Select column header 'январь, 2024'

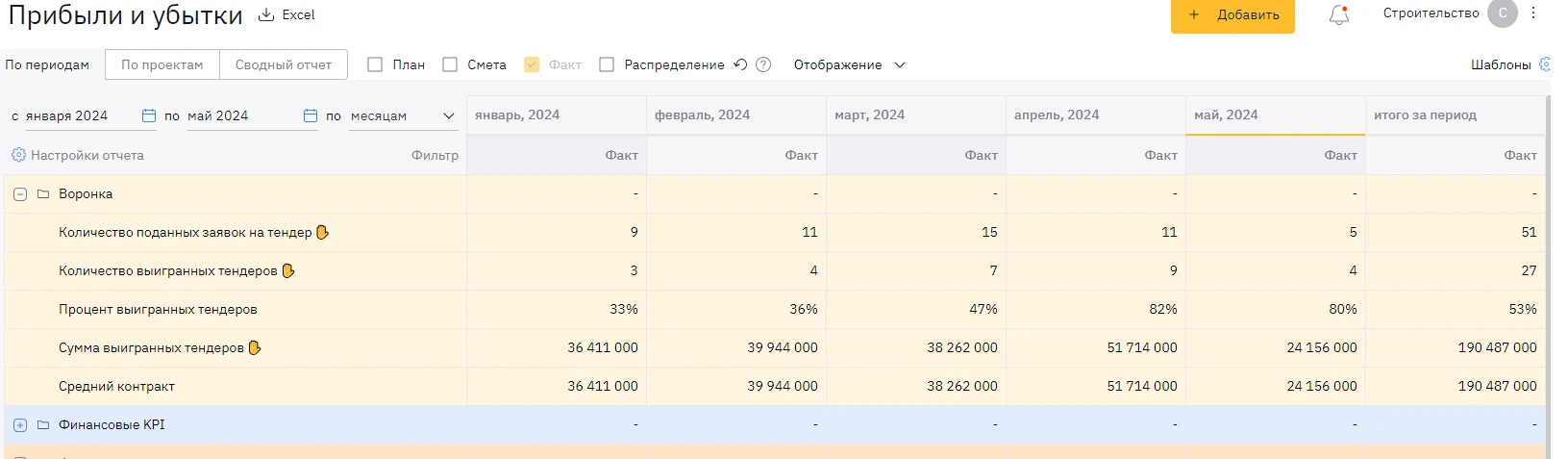(557, 115)
